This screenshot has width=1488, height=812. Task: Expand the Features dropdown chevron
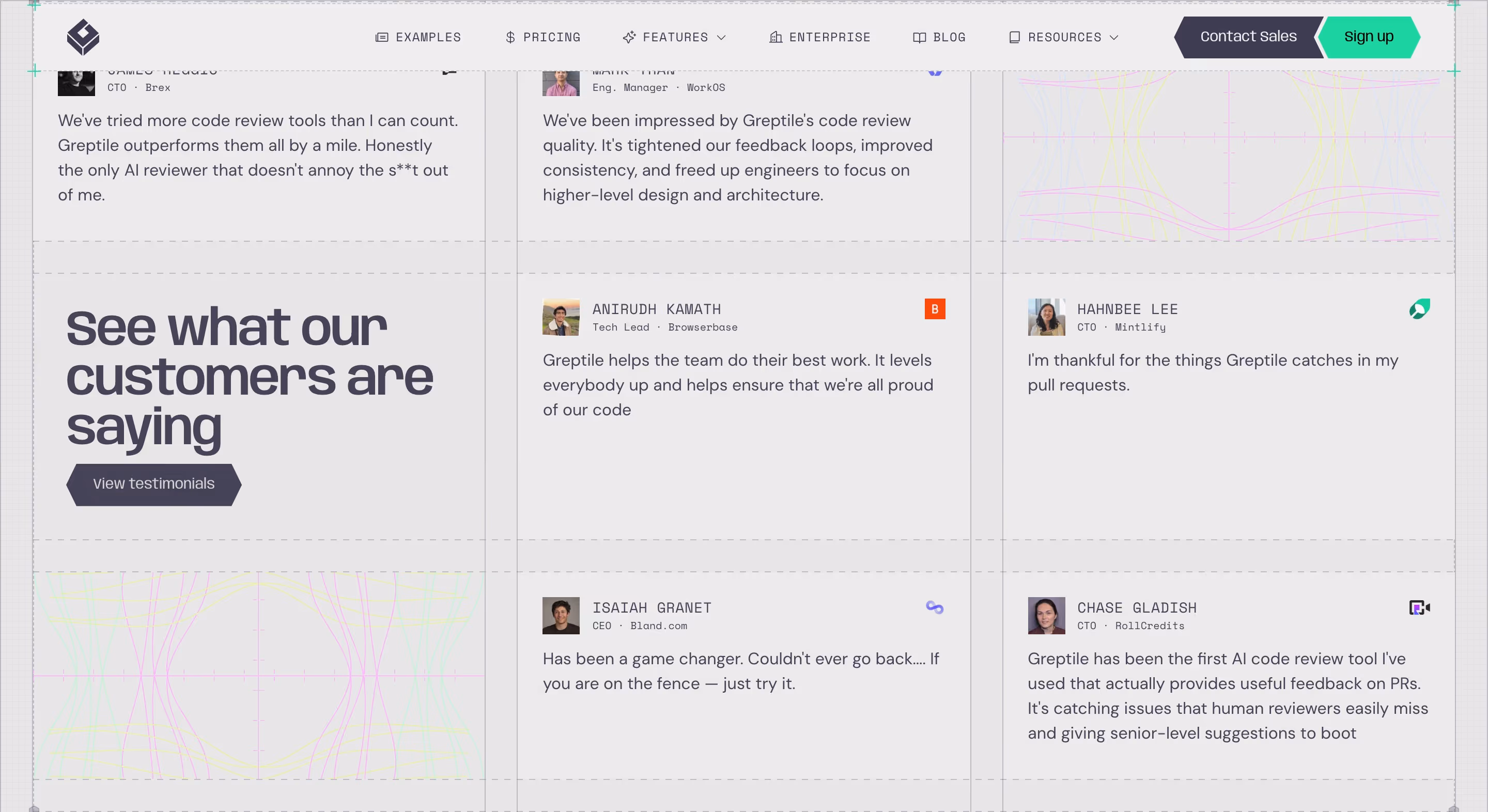[x=721, y=38]
